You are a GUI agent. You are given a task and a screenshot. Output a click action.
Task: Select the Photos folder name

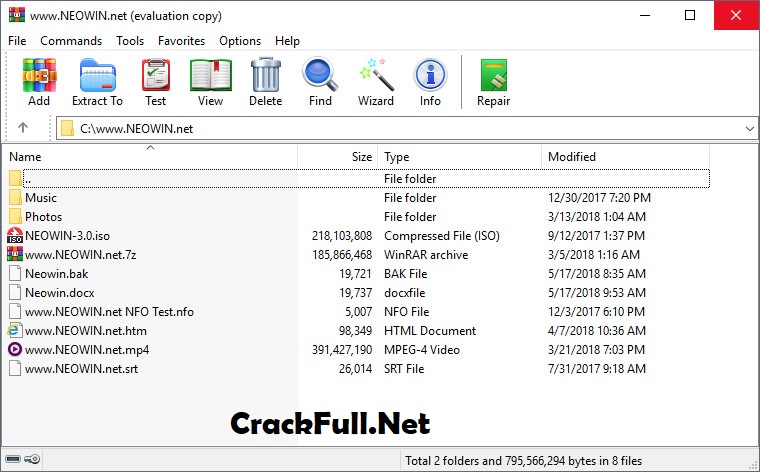[44, 217]
